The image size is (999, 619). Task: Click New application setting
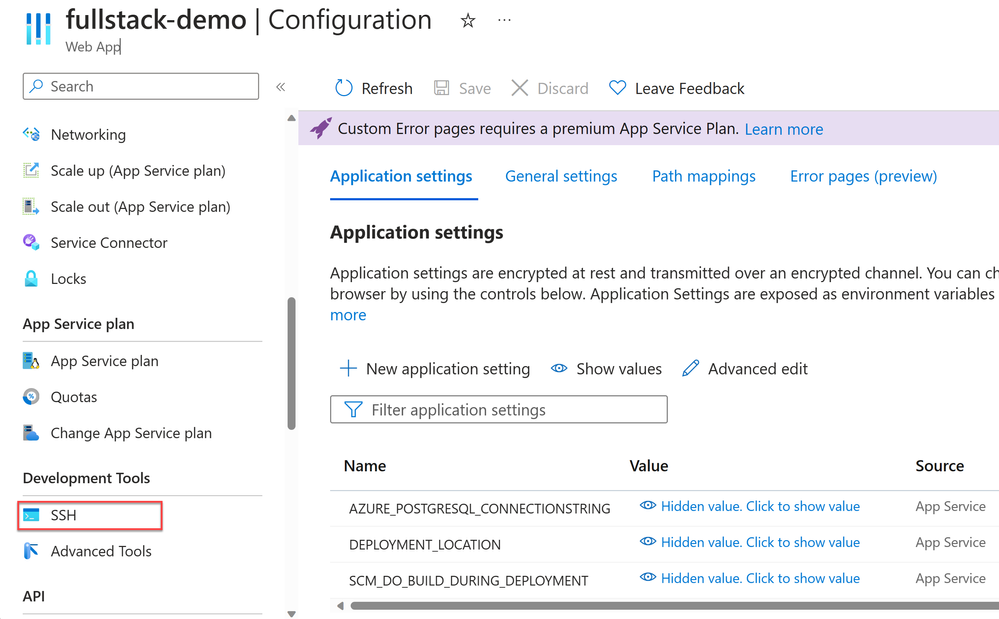point(448,369)
